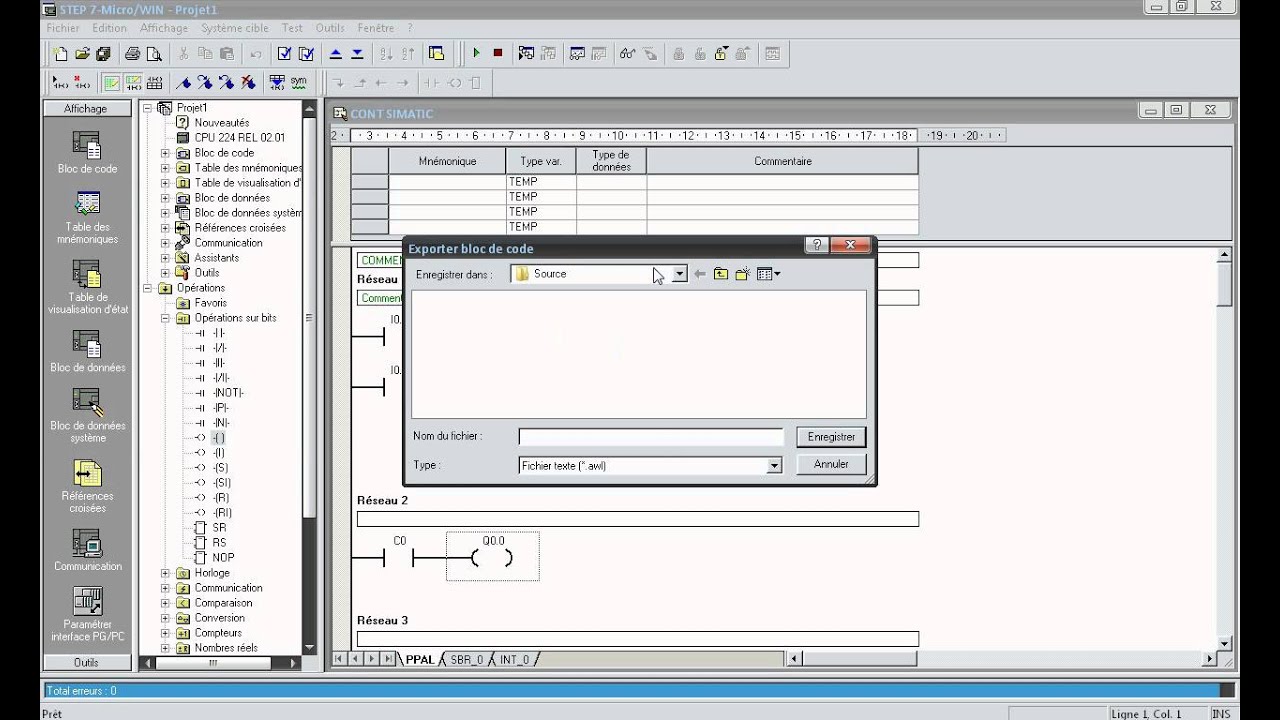This screenshot has width=1280, height=720.
Task: Select the NOP instruction in tree
Action: [x=223, y=558]
